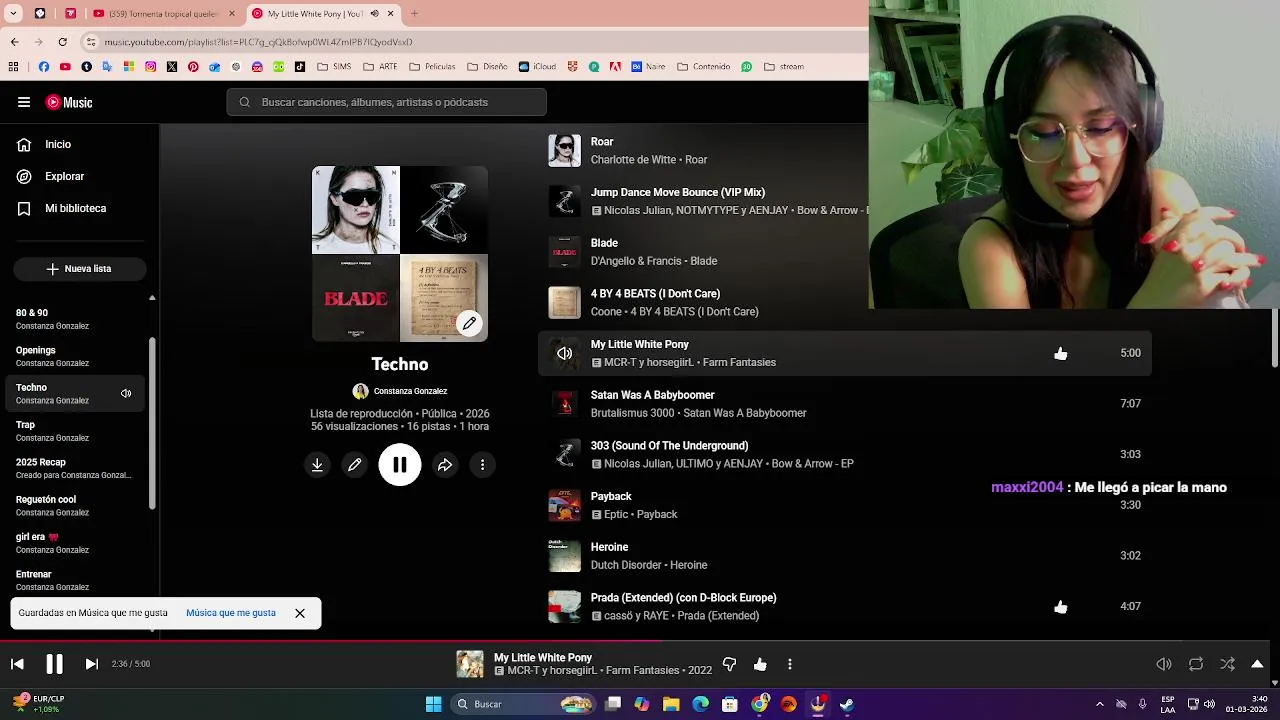Play the Heroine track
Viewport: 1280px width, 720px height.
click(x=564, y=556)
